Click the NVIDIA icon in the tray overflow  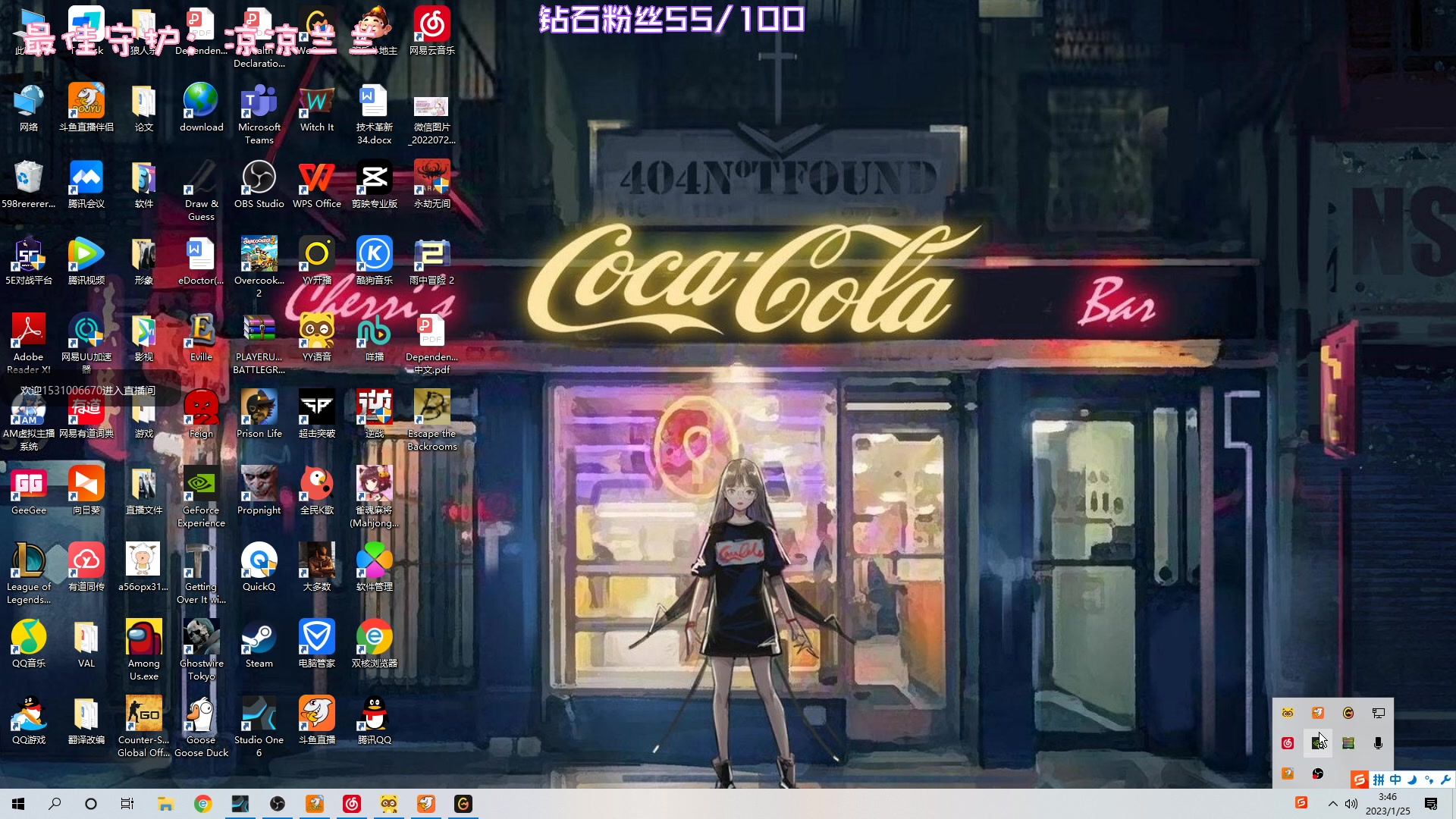point(1318,743)
